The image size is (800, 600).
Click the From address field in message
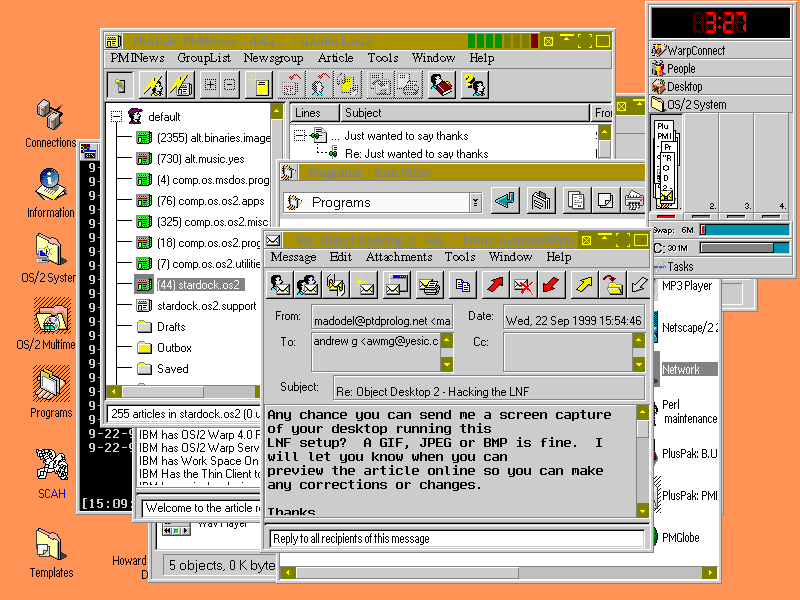click(382, 317)
